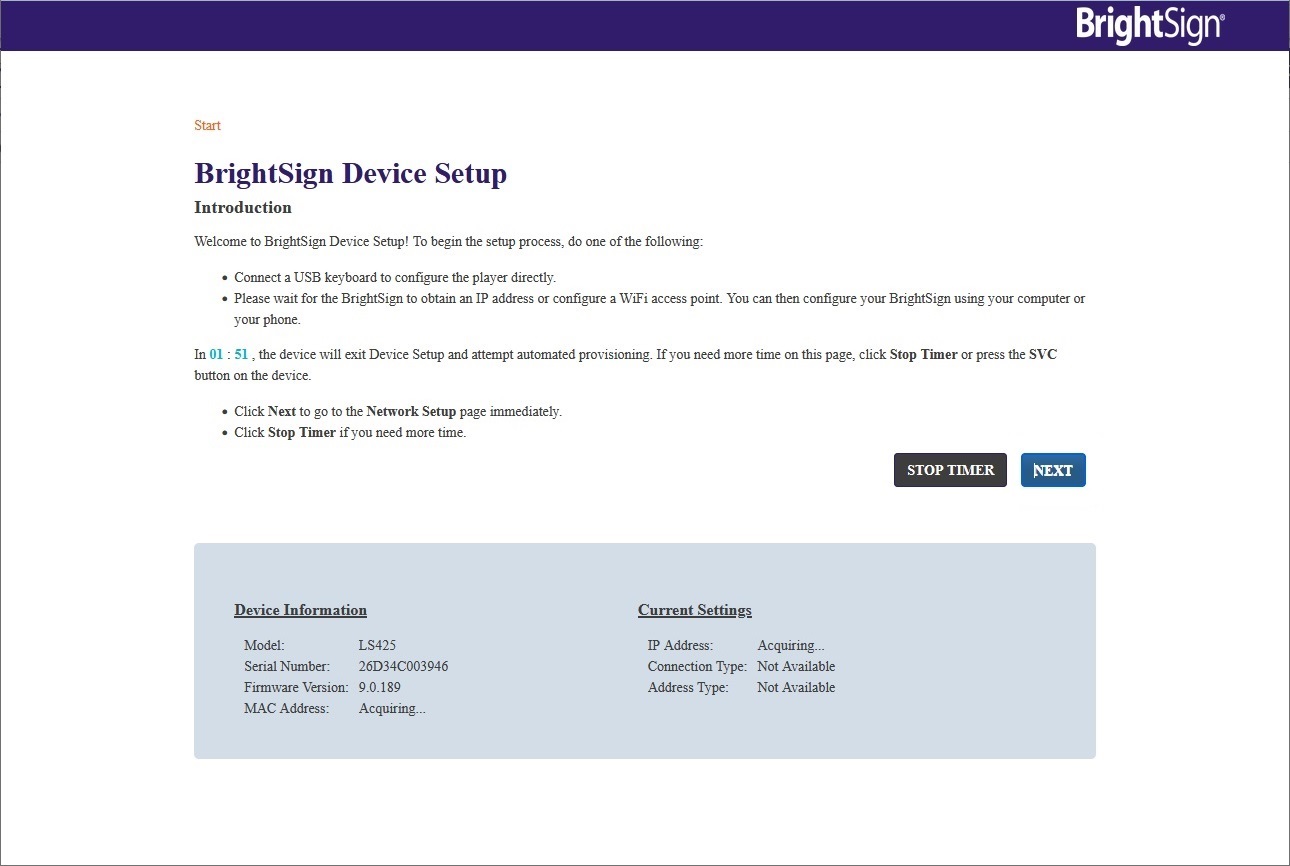Click the serial number 26D34C003946
Screen dimensions: 1290x866
pos(403,667)
